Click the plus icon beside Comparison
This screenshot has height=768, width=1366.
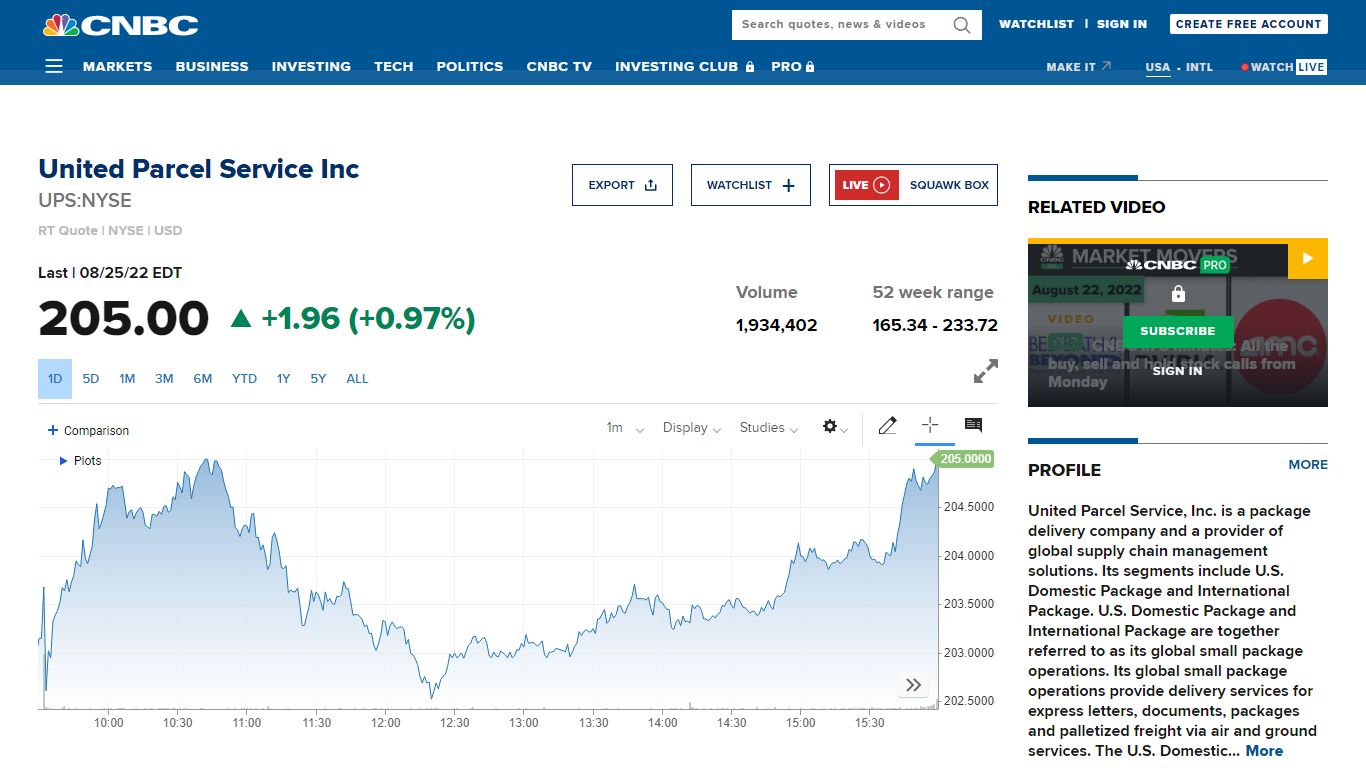tap(53, 430)
